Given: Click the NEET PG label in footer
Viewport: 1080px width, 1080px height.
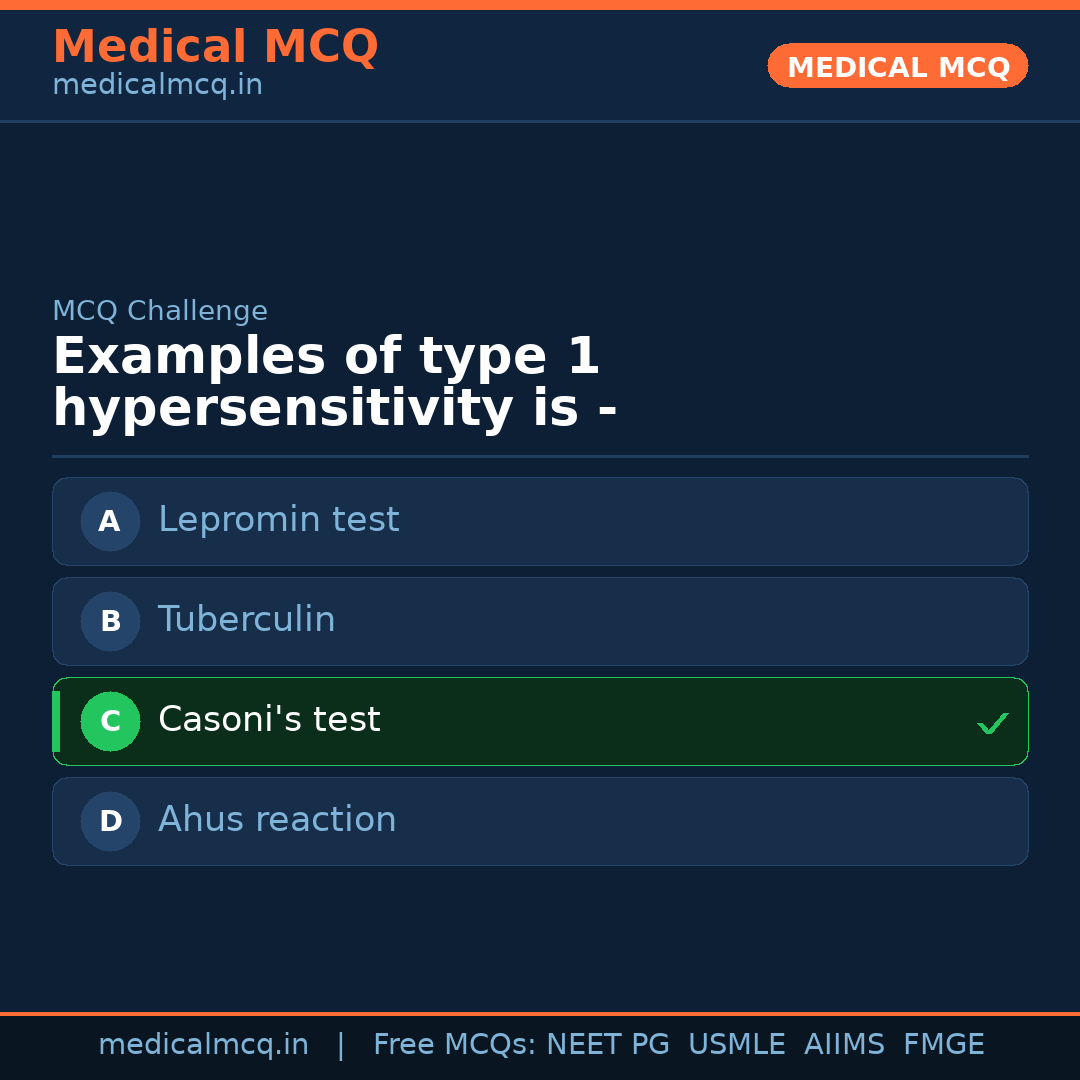Looking at the screenshot, I should [608, 1043].
